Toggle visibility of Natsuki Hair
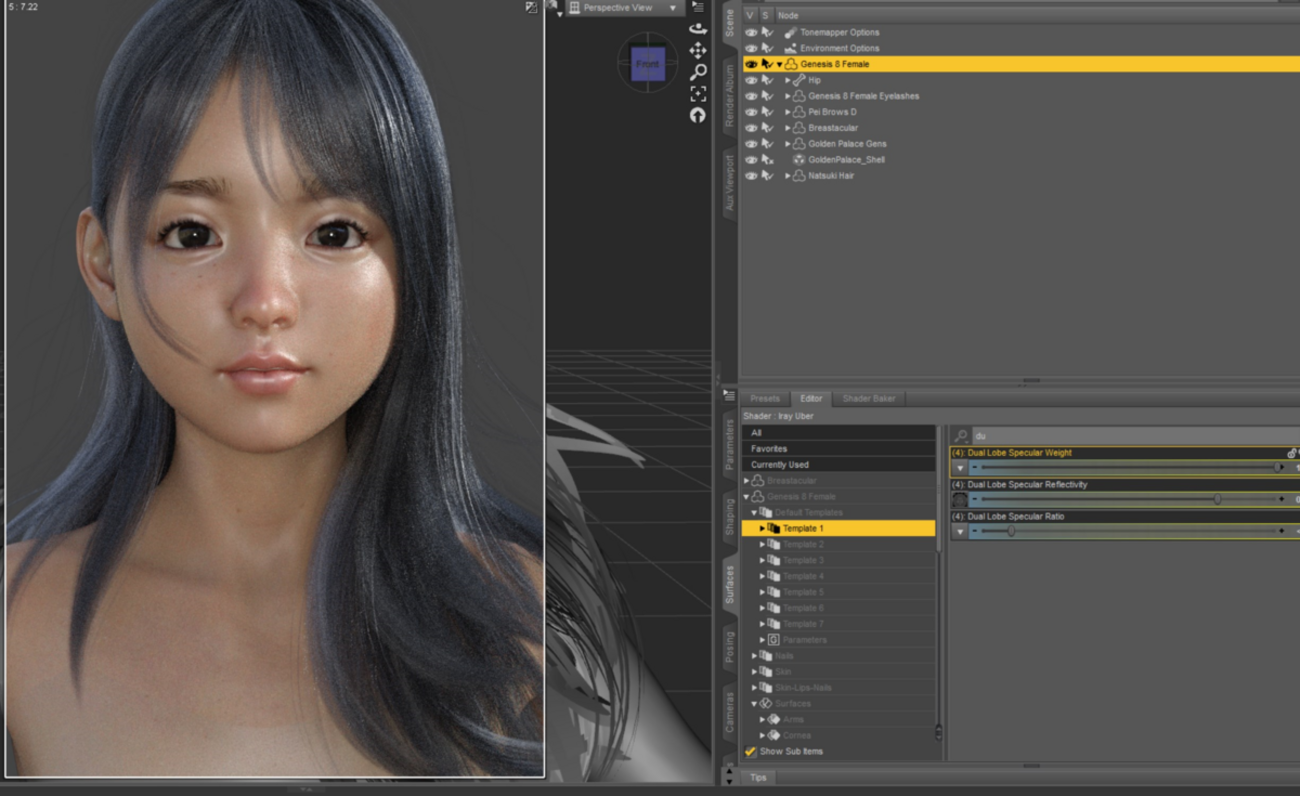The image size is (1300, 796). pos(751,176)
